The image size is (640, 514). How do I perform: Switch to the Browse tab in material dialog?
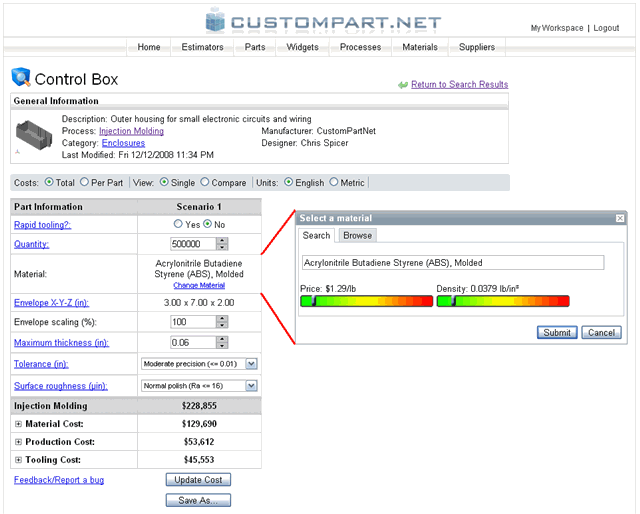coord(358,236)
